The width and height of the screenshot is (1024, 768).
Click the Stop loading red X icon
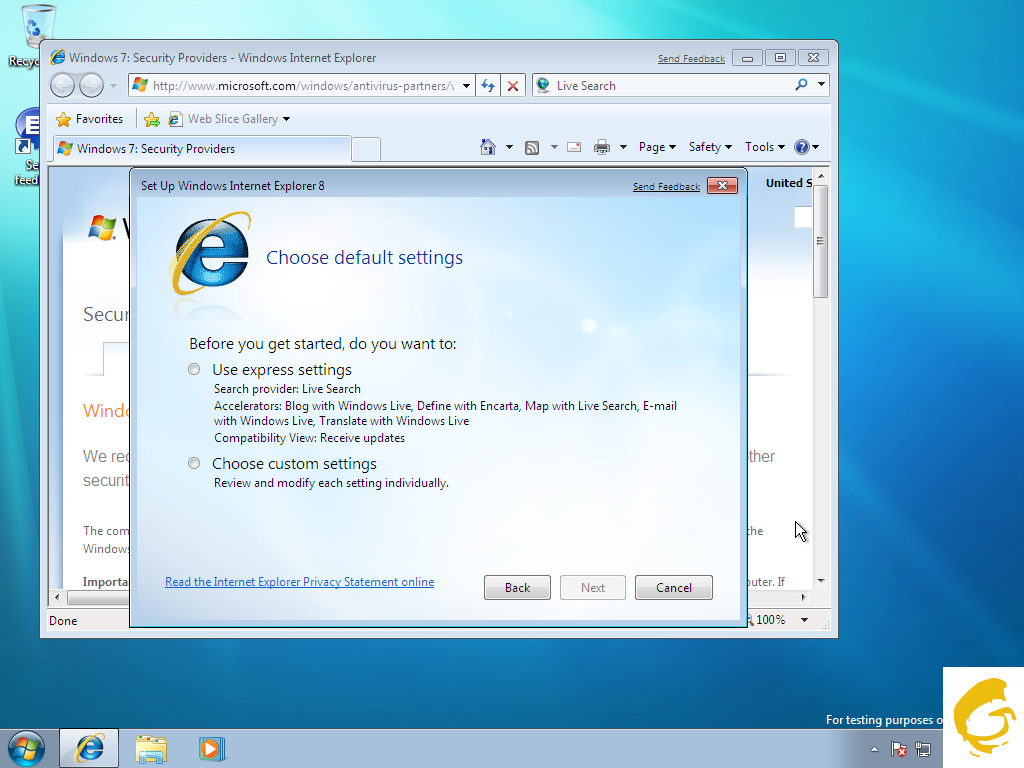(513, 86)
